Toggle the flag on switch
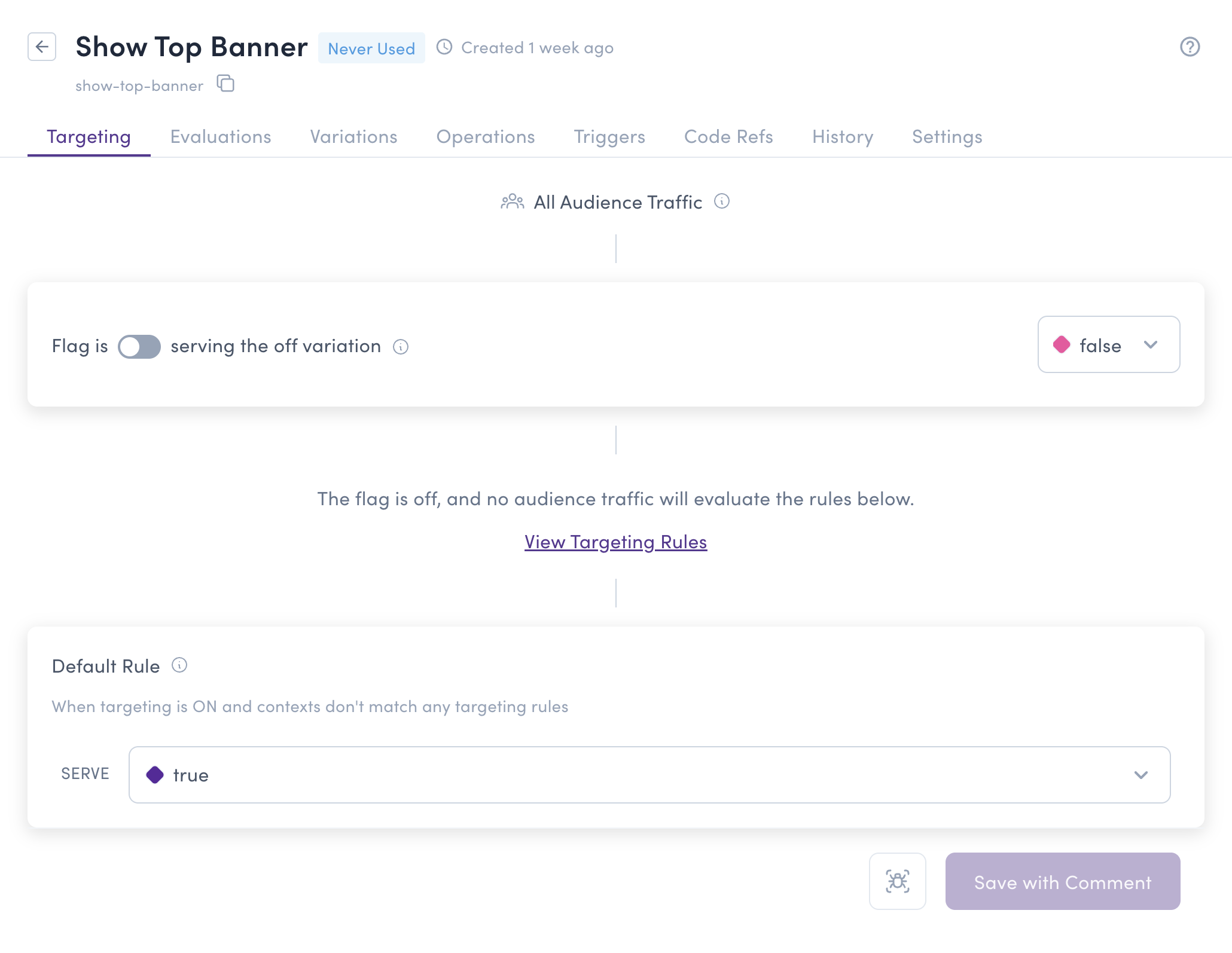1232x953 pixels. coord(139,347)
